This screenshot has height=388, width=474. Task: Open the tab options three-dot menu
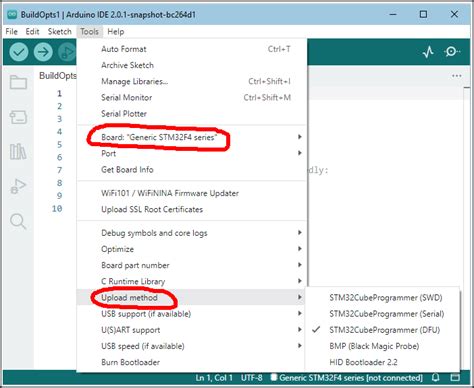(x=456, y=76)
